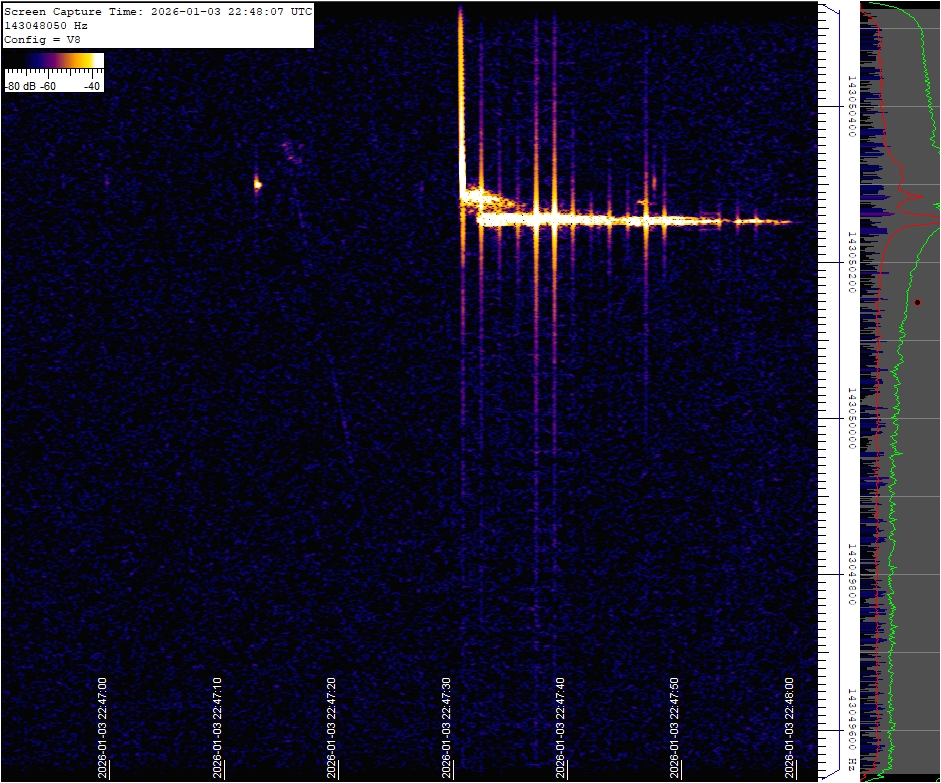Click the Screen Capture Time text line
Viewport: 941px width, 783px height.
[x=158, y=11]
